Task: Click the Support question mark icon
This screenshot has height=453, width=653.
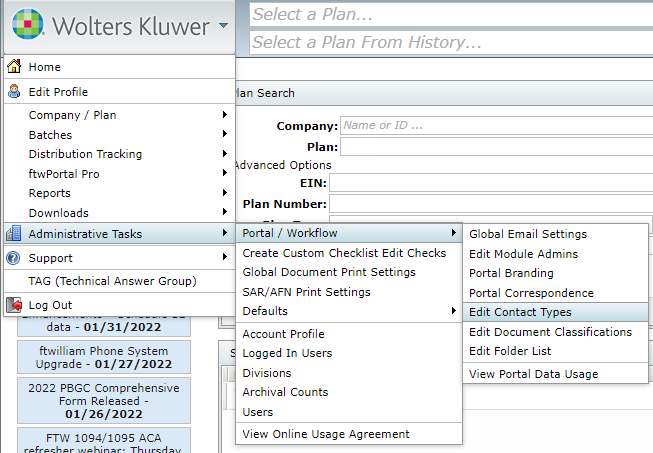Action: [13, 258]
